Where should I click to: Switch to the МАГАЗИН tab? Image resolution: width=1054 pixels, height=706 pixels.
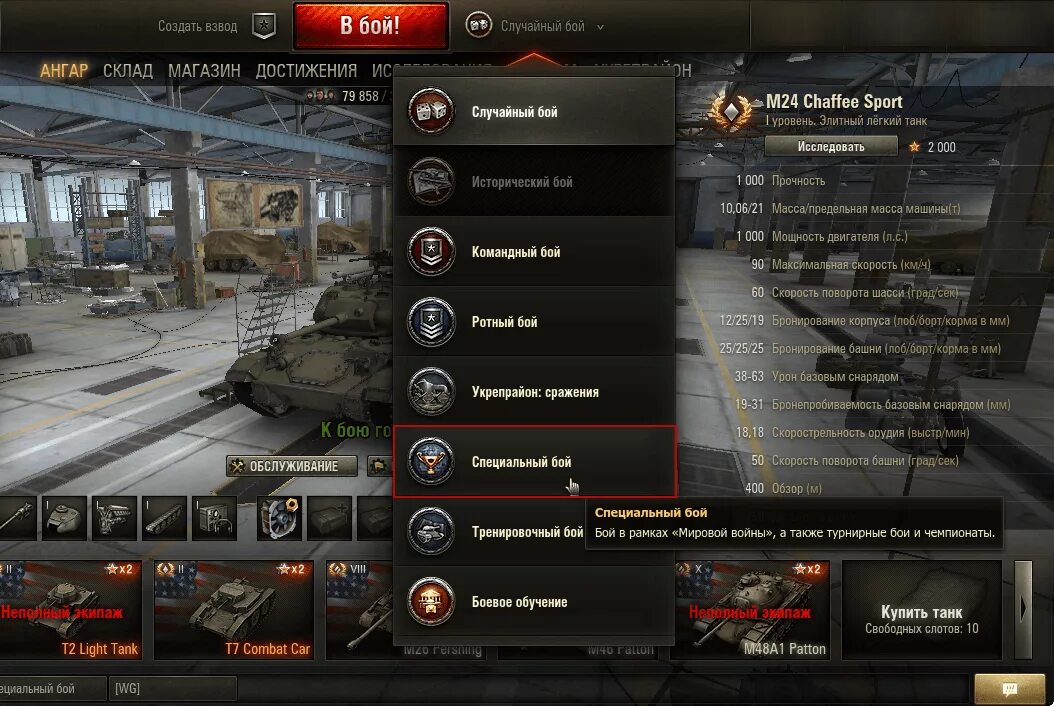pyautogui.click(x=204, y=71)
